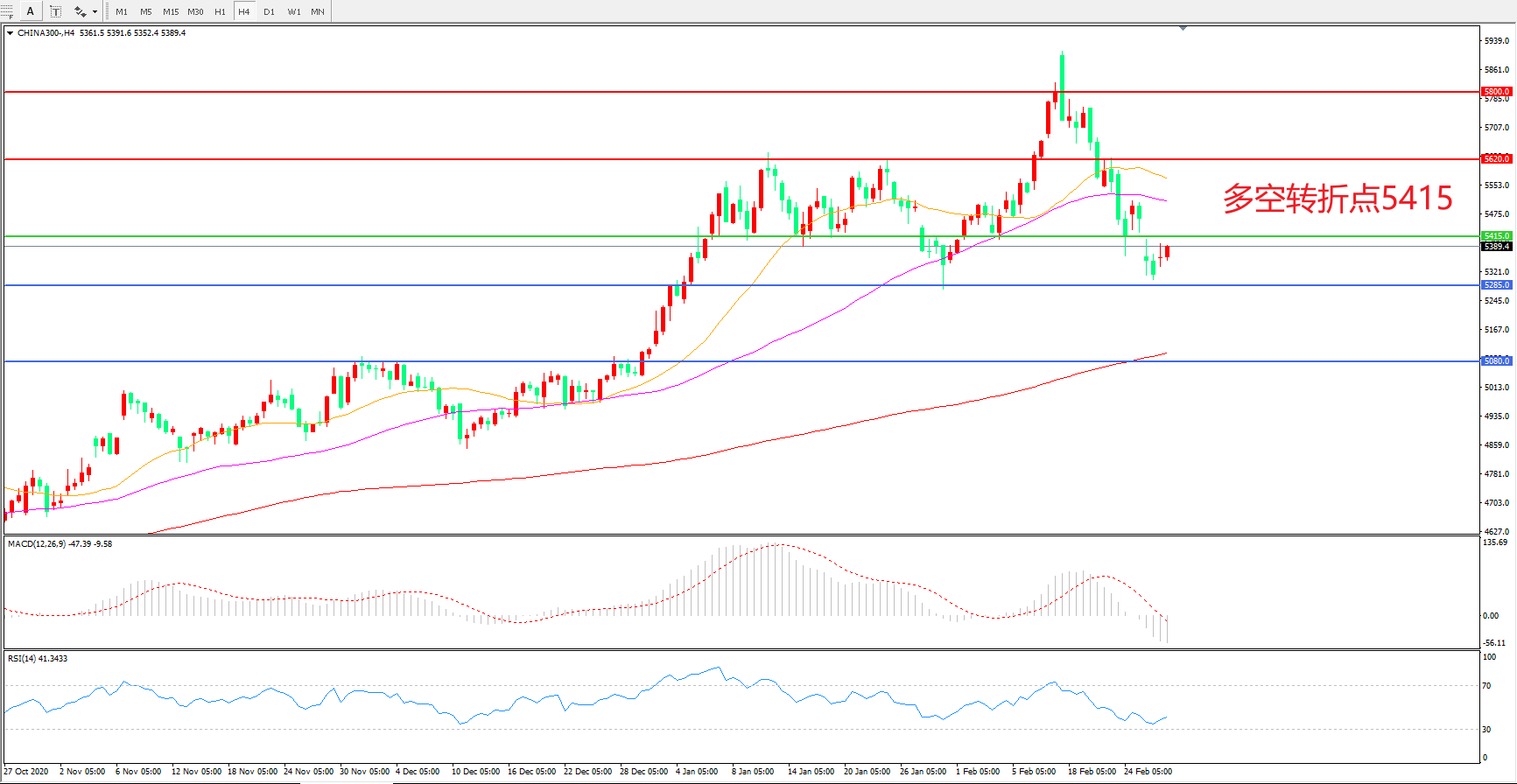
Task: Select the M30 timeframe
Action: (x=195, y=11)
